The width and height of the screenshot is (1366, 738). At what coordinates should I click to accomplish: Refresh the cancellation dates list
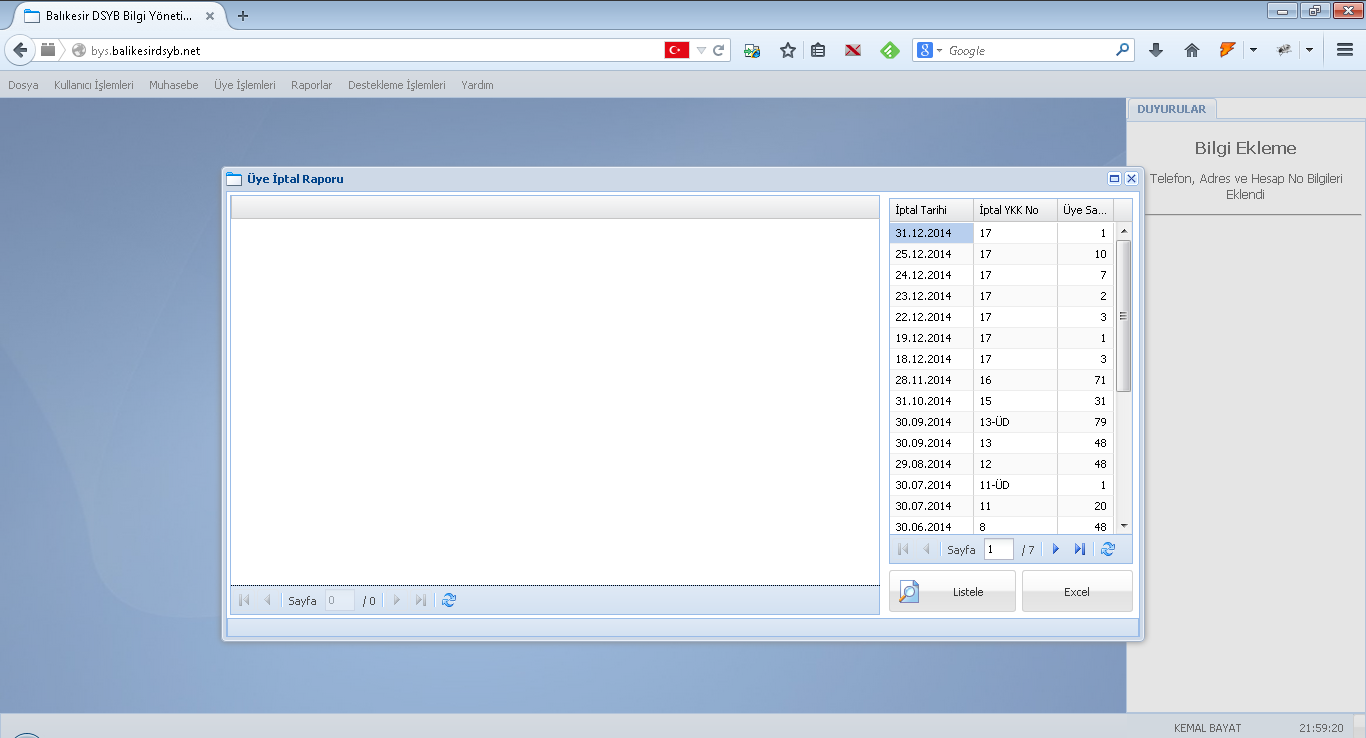pyautogui.click(x=1107, y=549)
